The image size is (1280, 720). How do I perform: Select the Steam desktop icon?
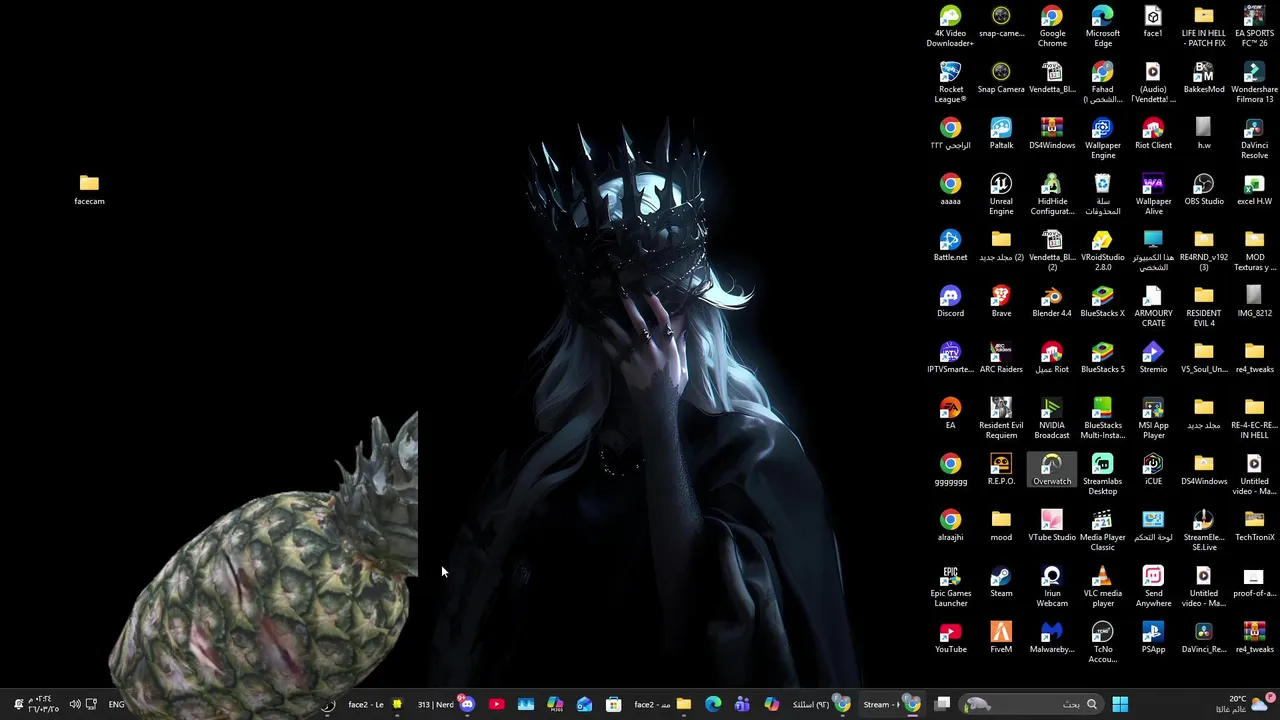coord(1001,582)
